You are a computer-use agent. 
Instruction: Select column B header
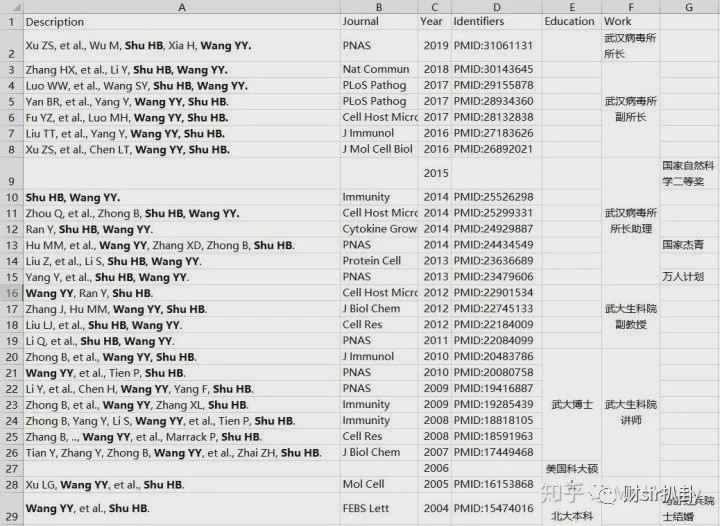(379, 7)
